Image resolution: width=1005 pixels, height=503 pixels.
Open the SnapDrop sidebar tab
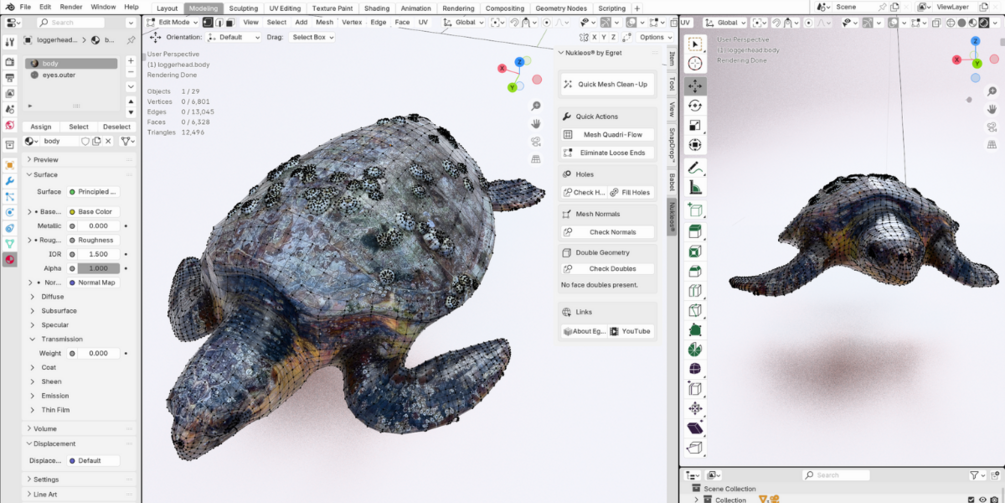pos(672,144)
